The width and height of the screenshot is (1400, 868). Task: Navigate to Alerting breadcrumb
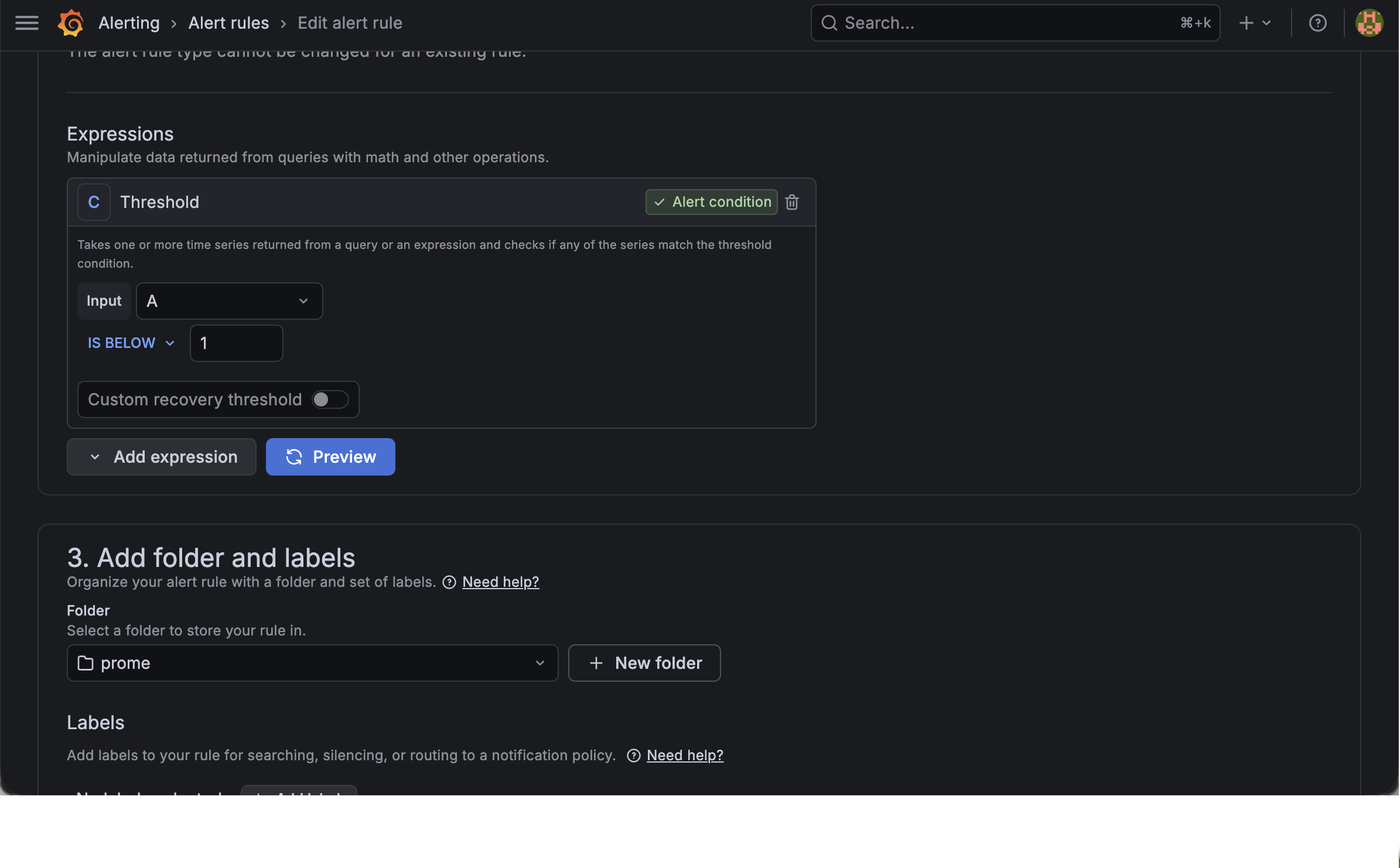(129, 23)
